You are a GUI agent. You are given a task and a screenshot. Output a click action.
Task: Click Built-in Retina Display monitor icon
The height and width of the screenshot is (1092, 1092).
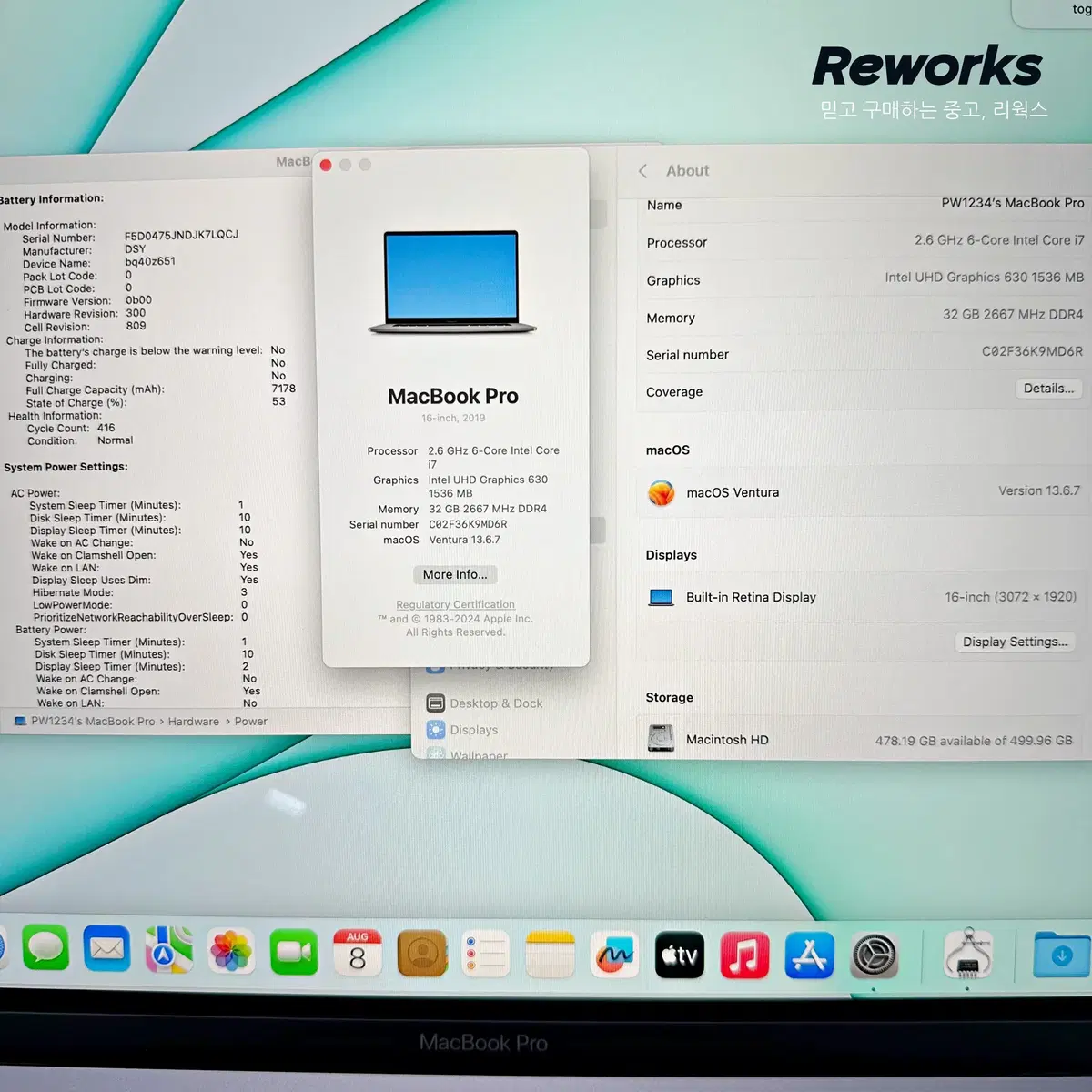click(x=662, y=598)
